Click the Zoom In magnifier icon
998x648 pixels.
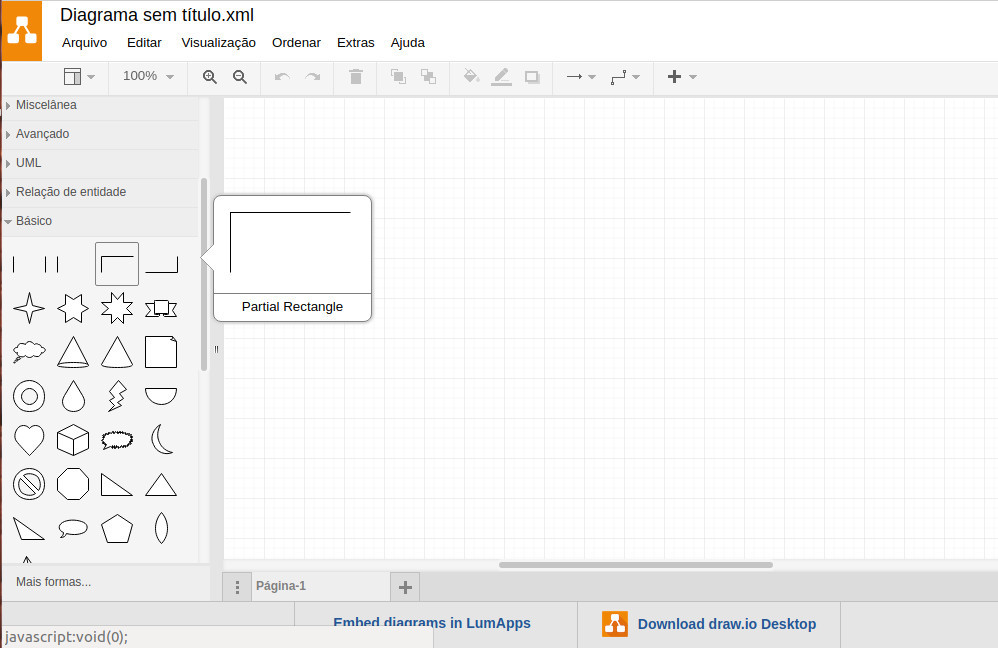pos(210,77)
